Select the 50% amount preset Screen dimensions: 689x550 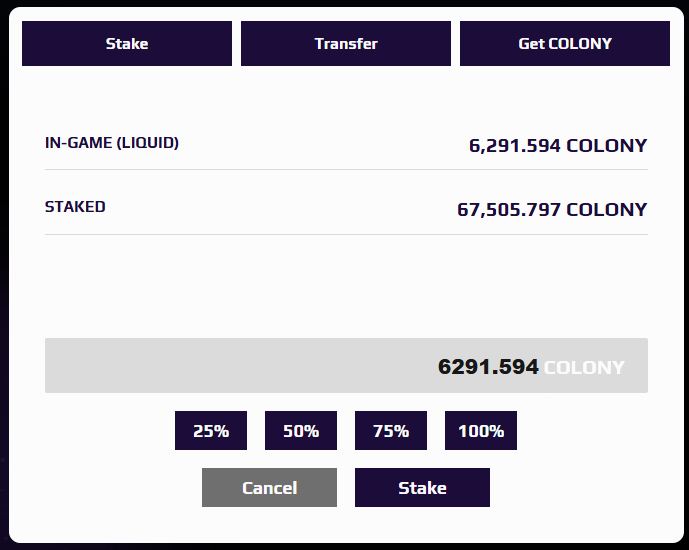(301, 431)
